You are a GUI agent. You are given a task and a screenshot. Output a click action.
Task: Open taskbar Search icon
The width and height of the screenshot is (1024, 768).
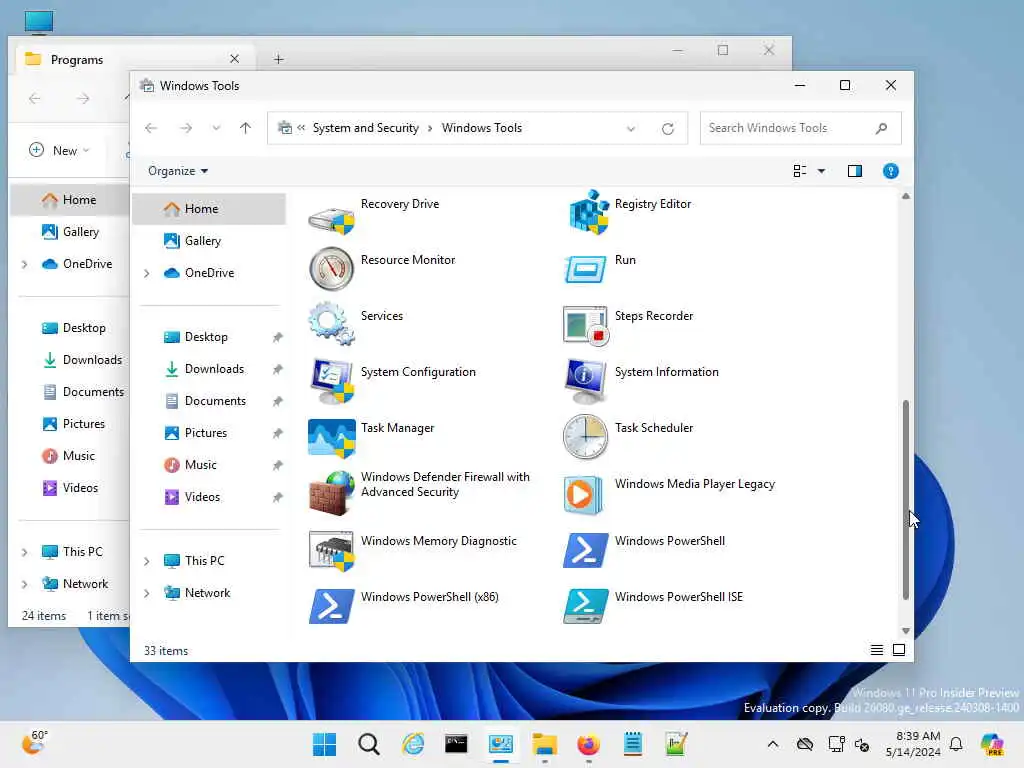click(x=368, y=744)
